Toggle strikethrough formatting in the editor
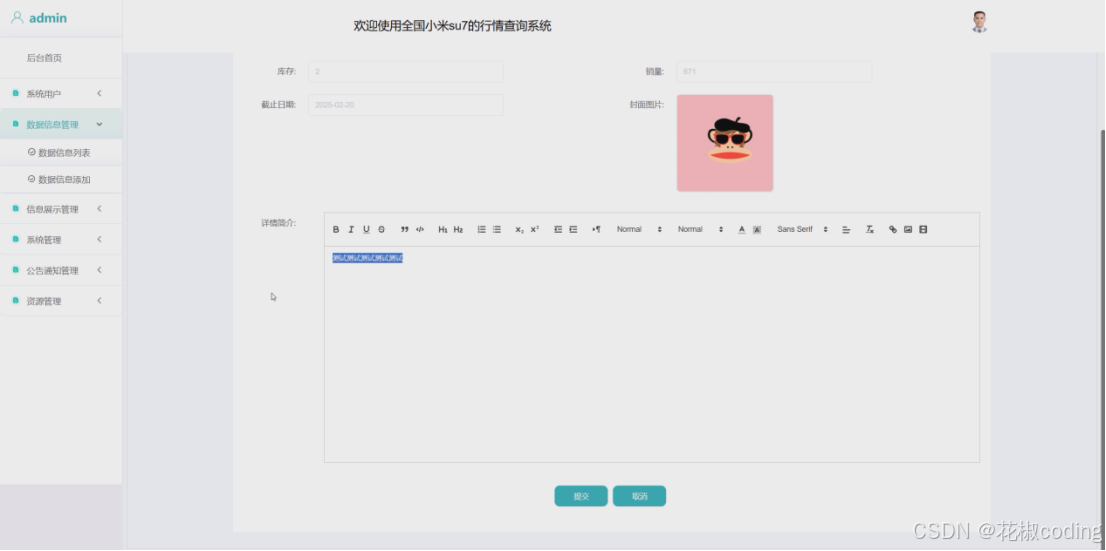Screen dimensions: 1106x551 (382, 229)
